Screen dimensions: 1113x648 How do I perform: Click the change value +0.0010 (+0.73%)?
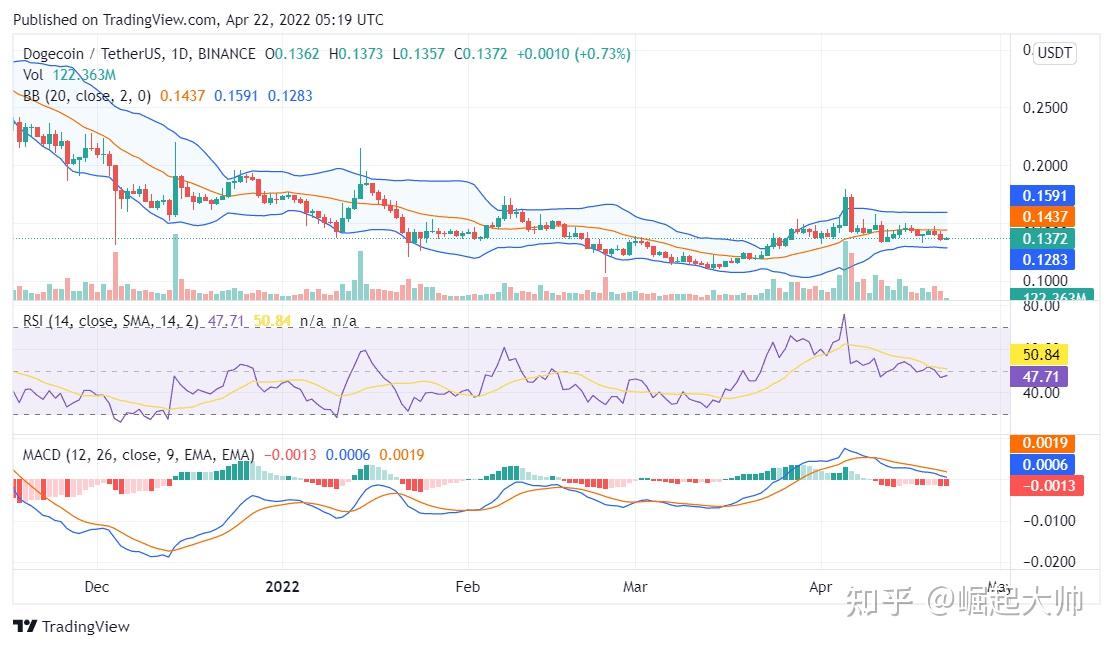tap(574, 54)
